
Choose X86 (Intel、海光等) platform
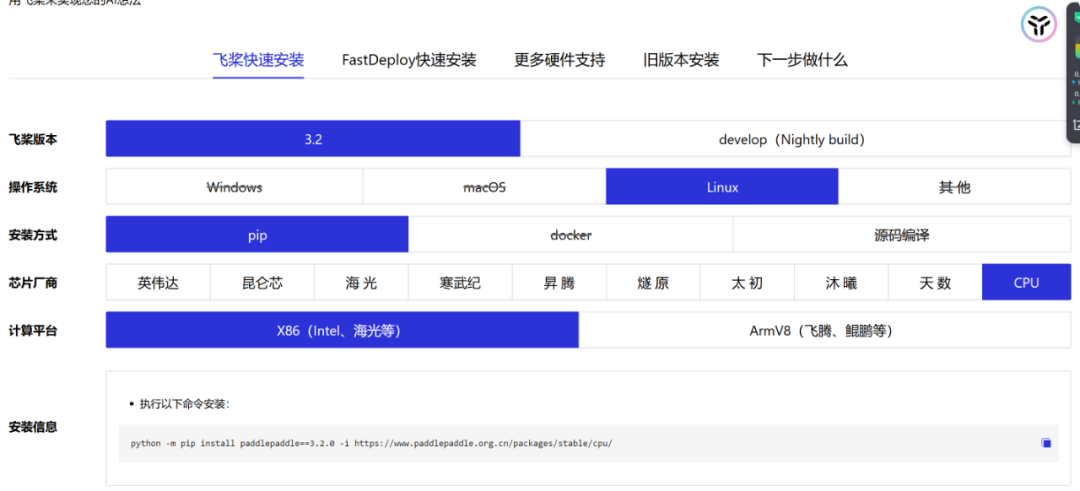click(342, 331)
